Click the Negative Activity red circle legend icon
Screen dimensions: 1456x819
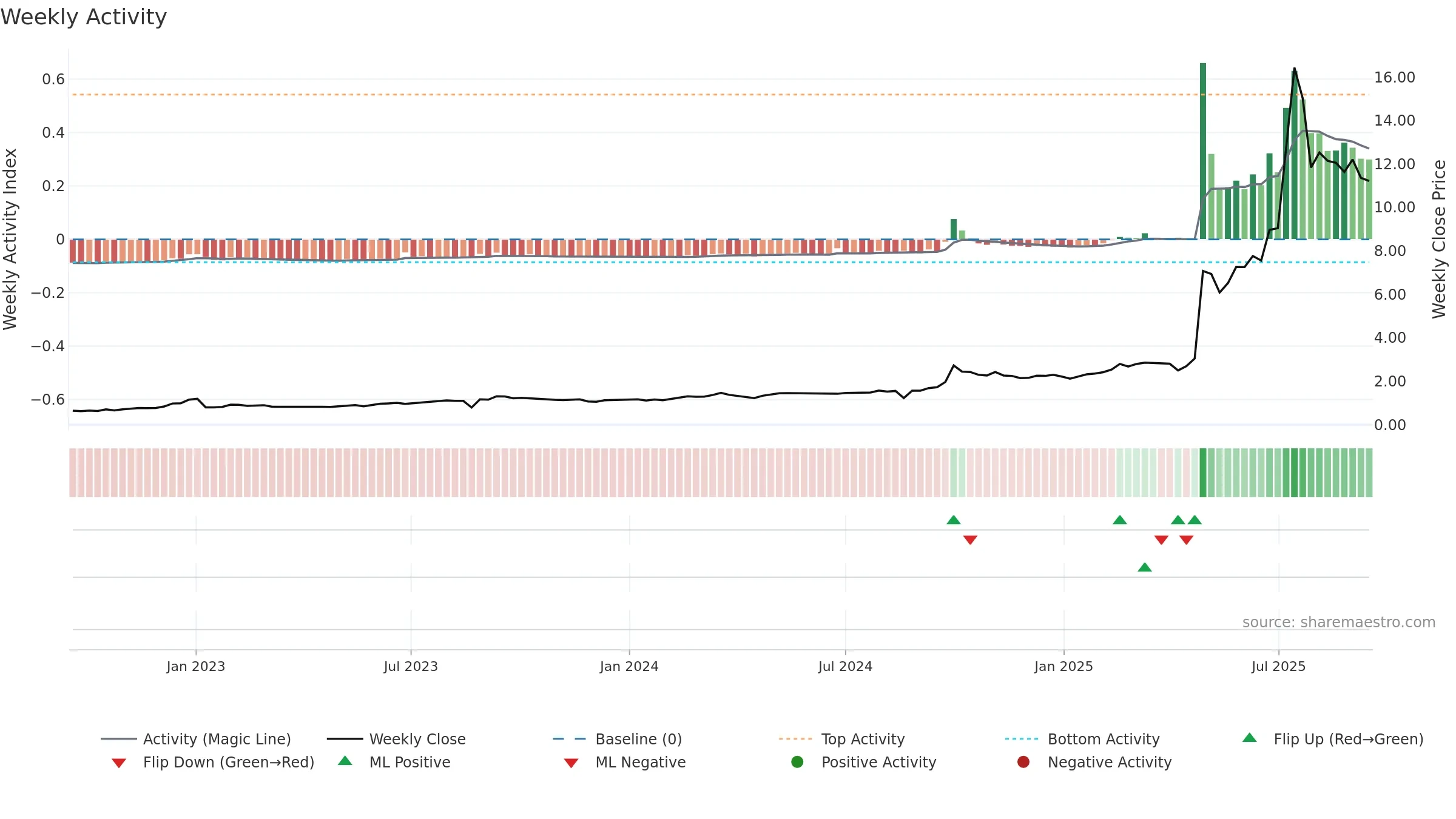(x=1023, y=762)
